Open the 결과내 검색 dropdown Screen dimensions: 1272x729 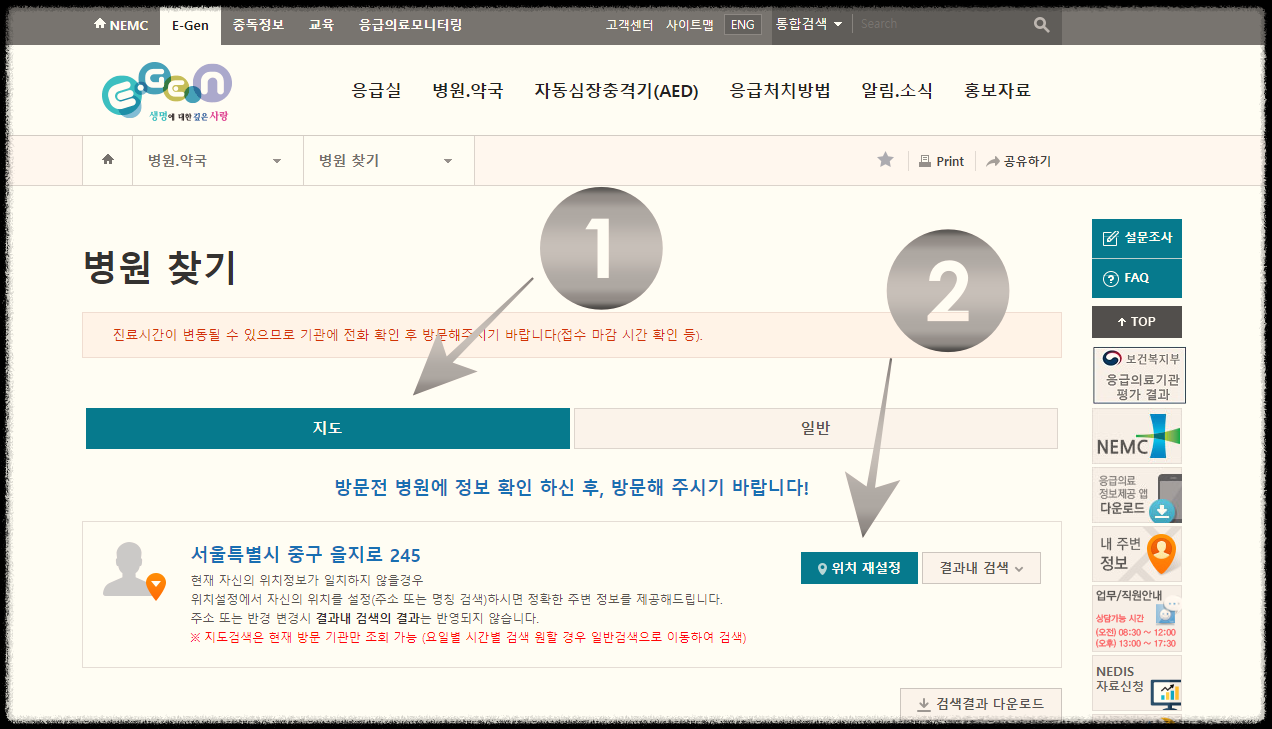click(x=981, y=567)
